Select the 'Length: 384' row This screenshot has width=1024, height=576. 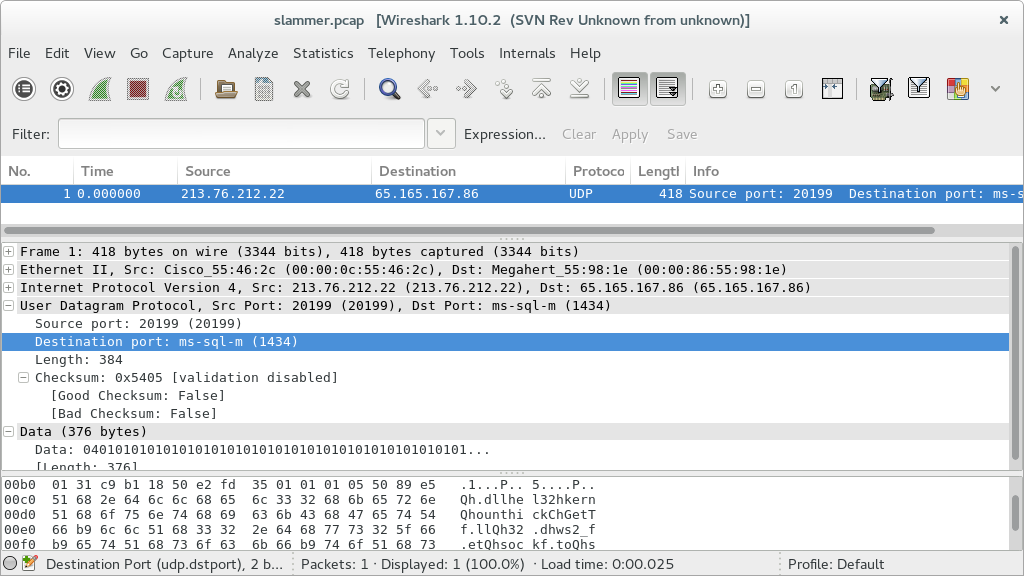[505, 360]
